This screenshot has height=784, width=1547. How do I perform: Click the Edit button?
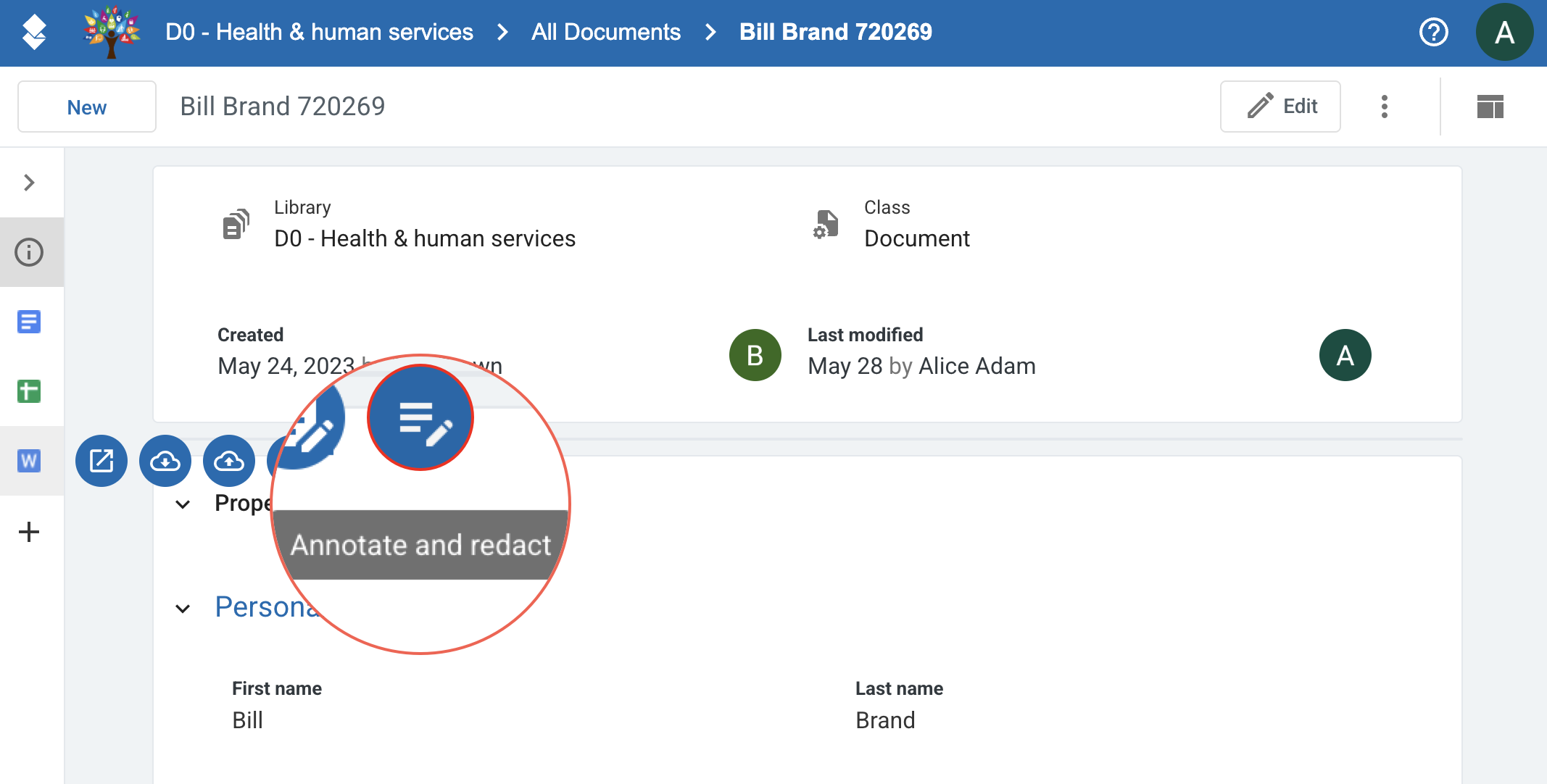[x=1280, y=107]
